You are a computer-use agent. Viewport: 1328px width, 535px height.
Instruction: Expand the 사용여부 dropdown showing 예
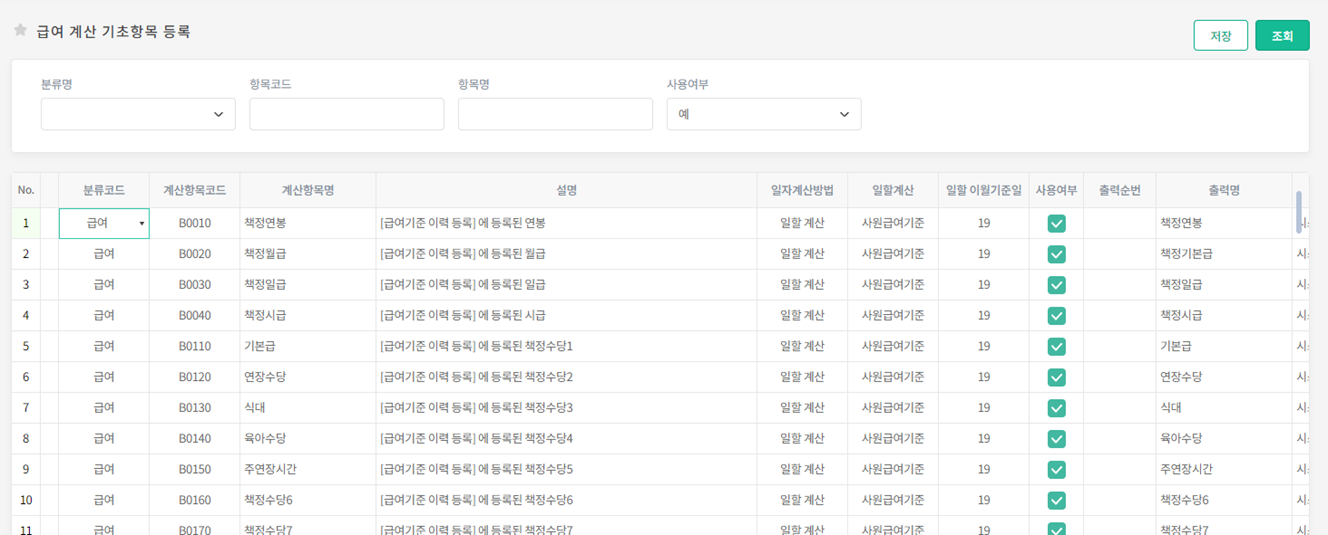(764, 114)
